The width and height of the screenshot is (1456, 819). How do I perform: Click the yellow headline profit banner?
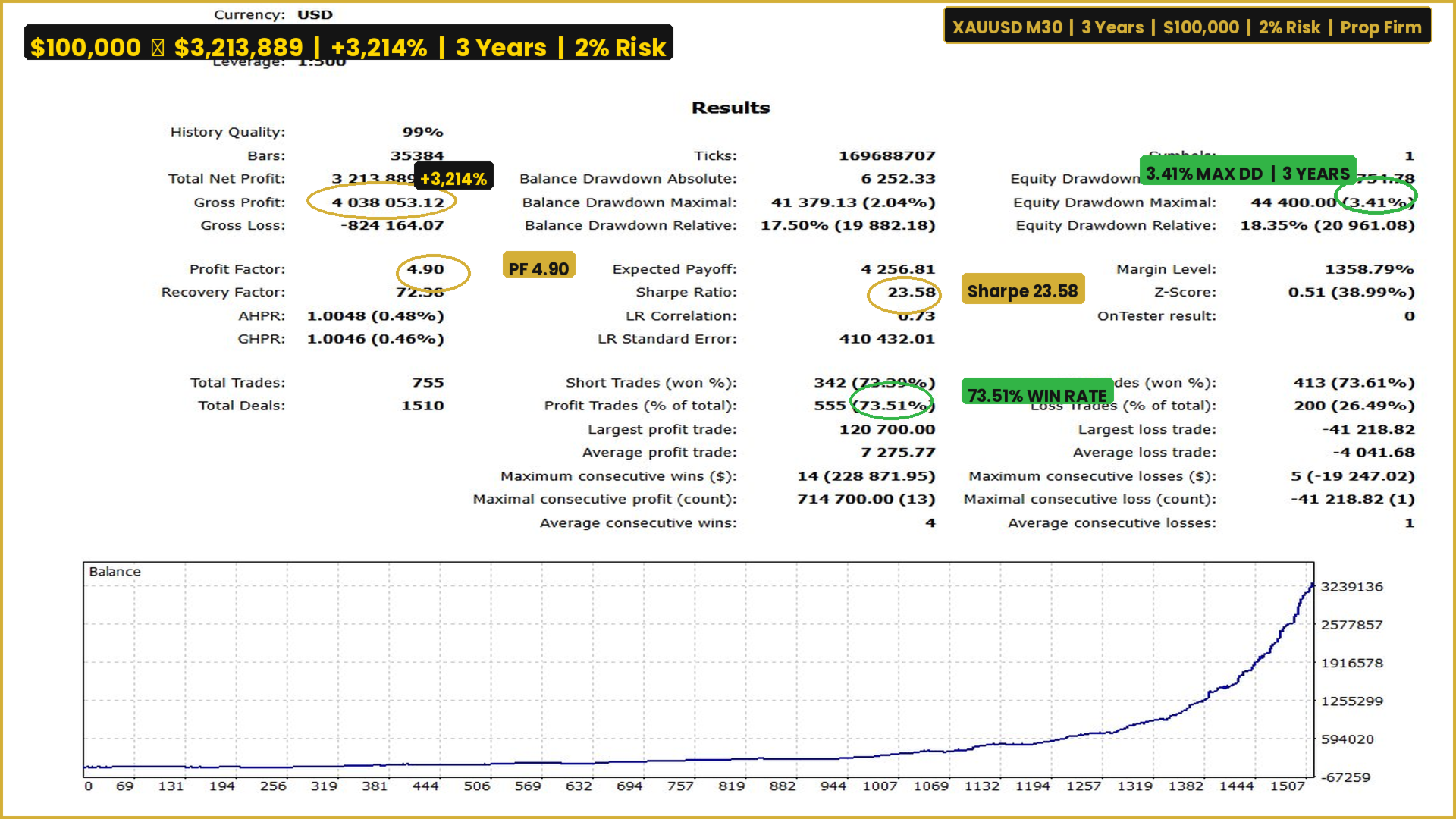tap(348, 47)
